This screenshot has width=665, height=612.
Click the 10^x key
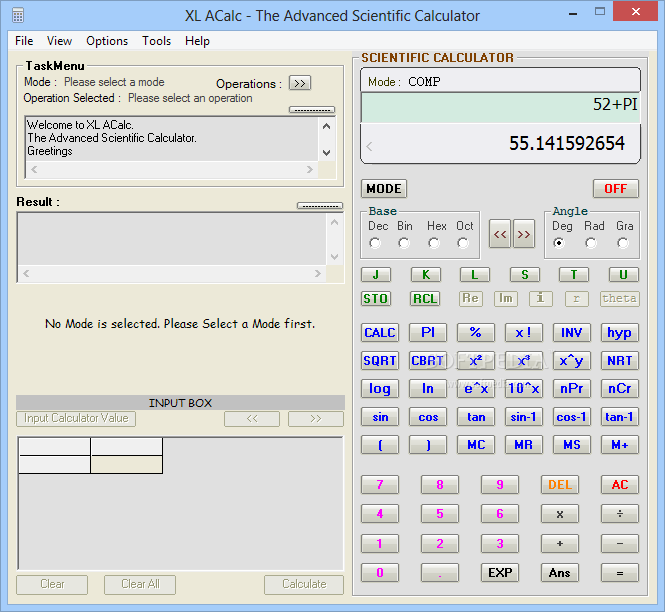point(523,388)
